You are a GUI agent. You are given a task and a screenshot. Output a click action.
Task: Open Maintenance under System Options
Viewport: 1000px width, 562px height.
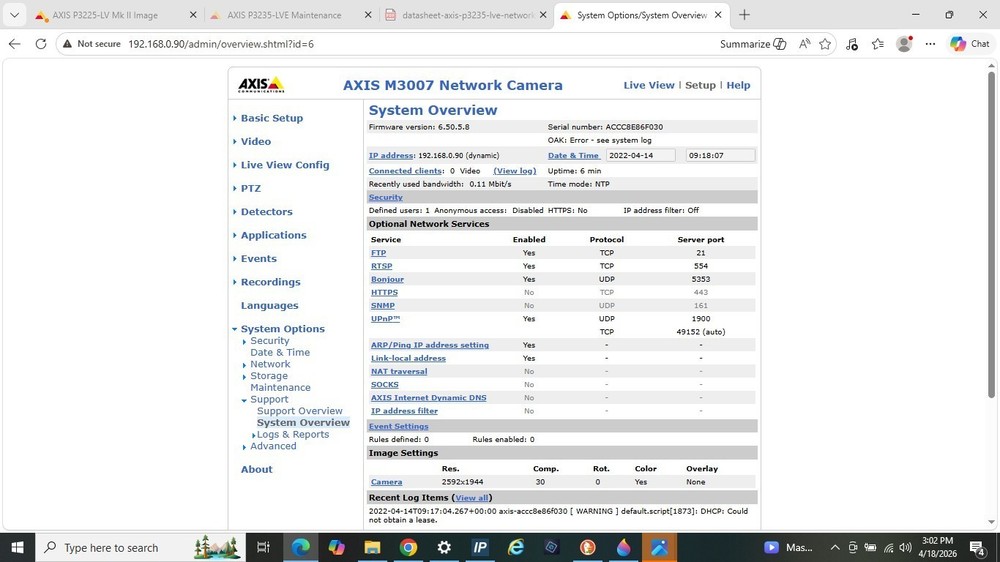(280, 388)
